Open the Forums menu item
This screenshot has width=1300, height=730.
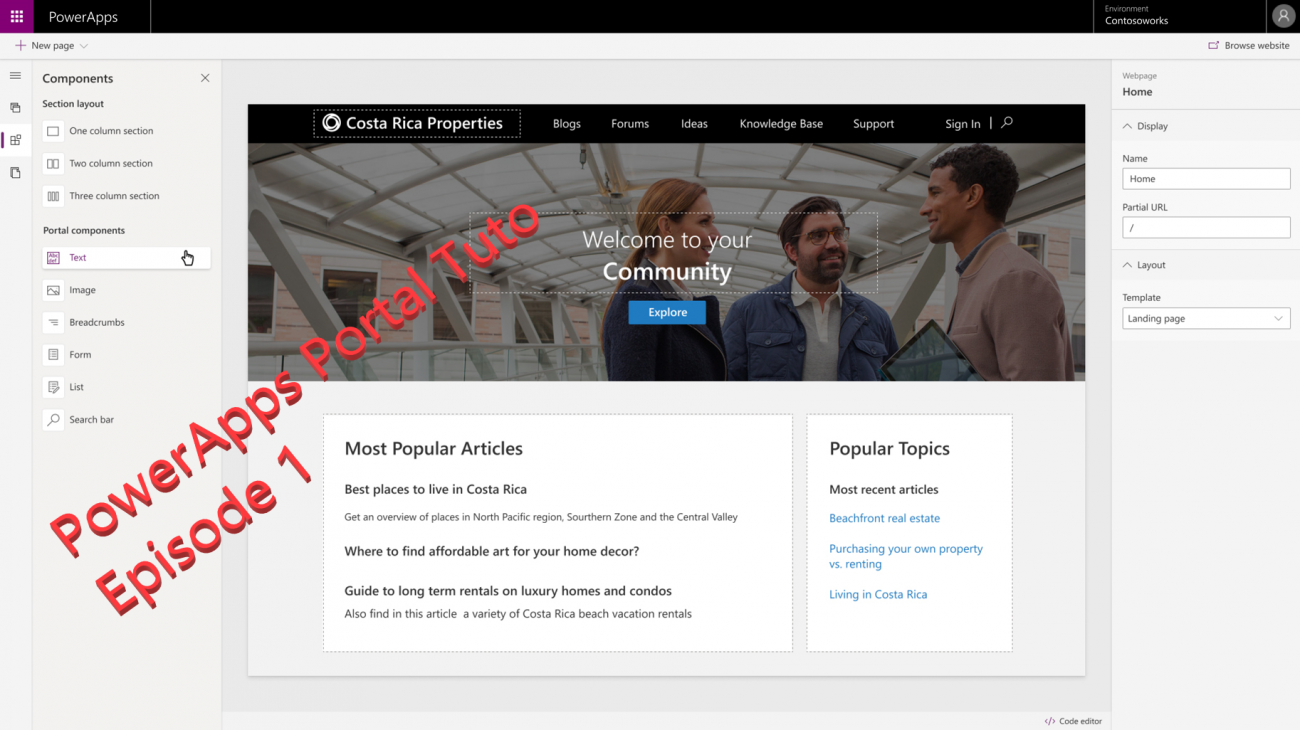(x=630, y=124)
